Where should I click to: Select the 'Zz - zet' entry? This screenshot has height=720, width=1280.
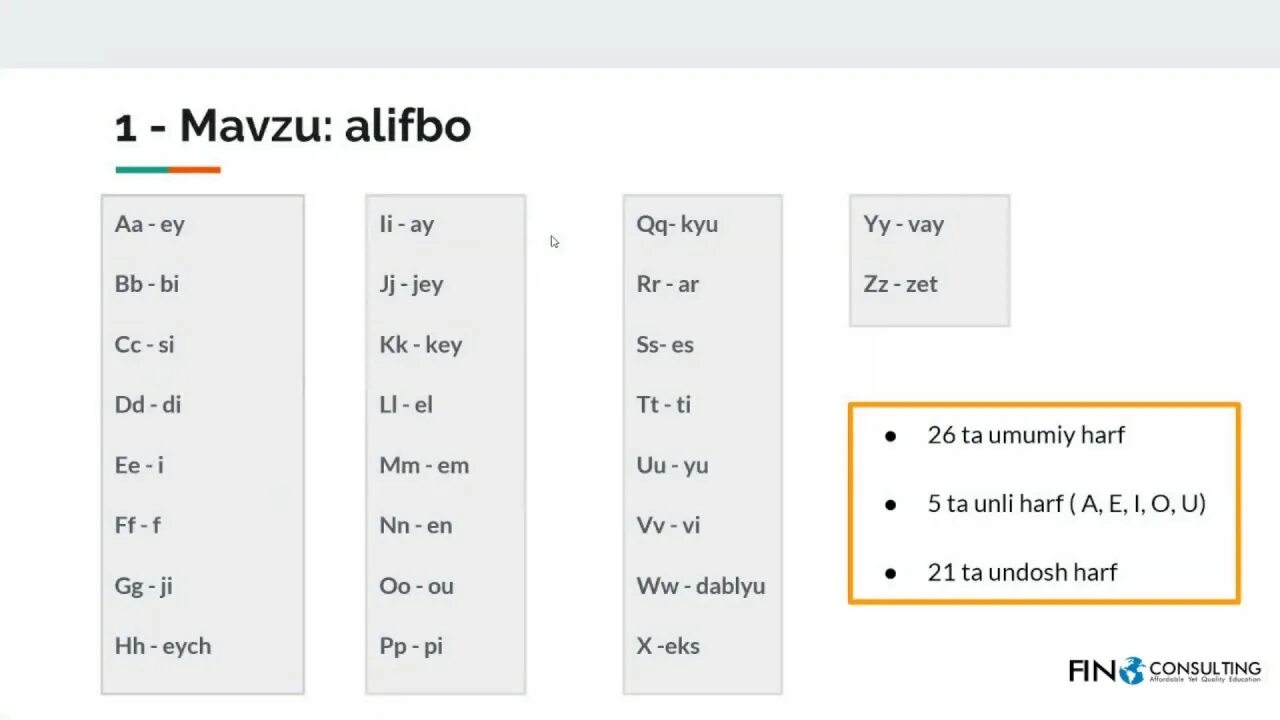pyautogui.click(x=901, y=284)
